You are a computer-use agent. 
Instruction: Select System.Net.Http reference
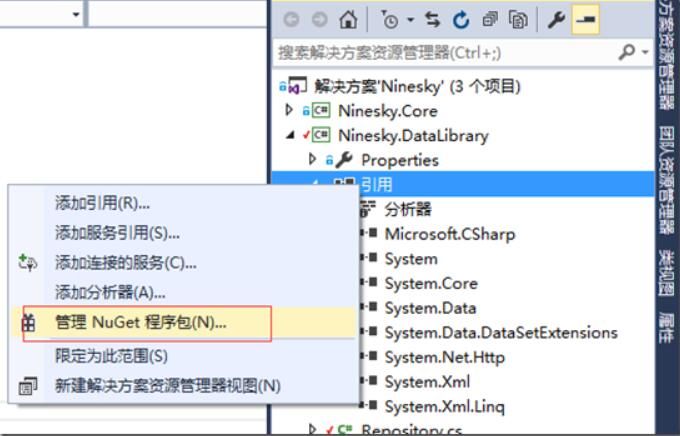click(x=445, y=357)
